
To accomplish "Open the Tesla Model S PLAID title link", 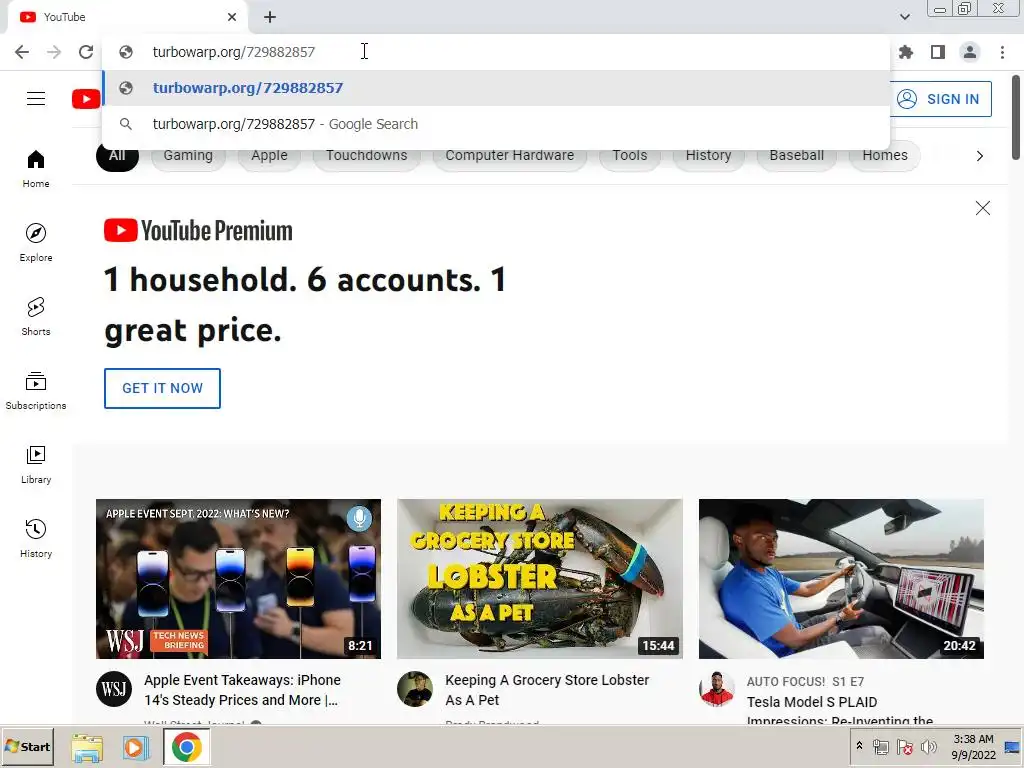I will pyautogui.click(x=840, y=711).
